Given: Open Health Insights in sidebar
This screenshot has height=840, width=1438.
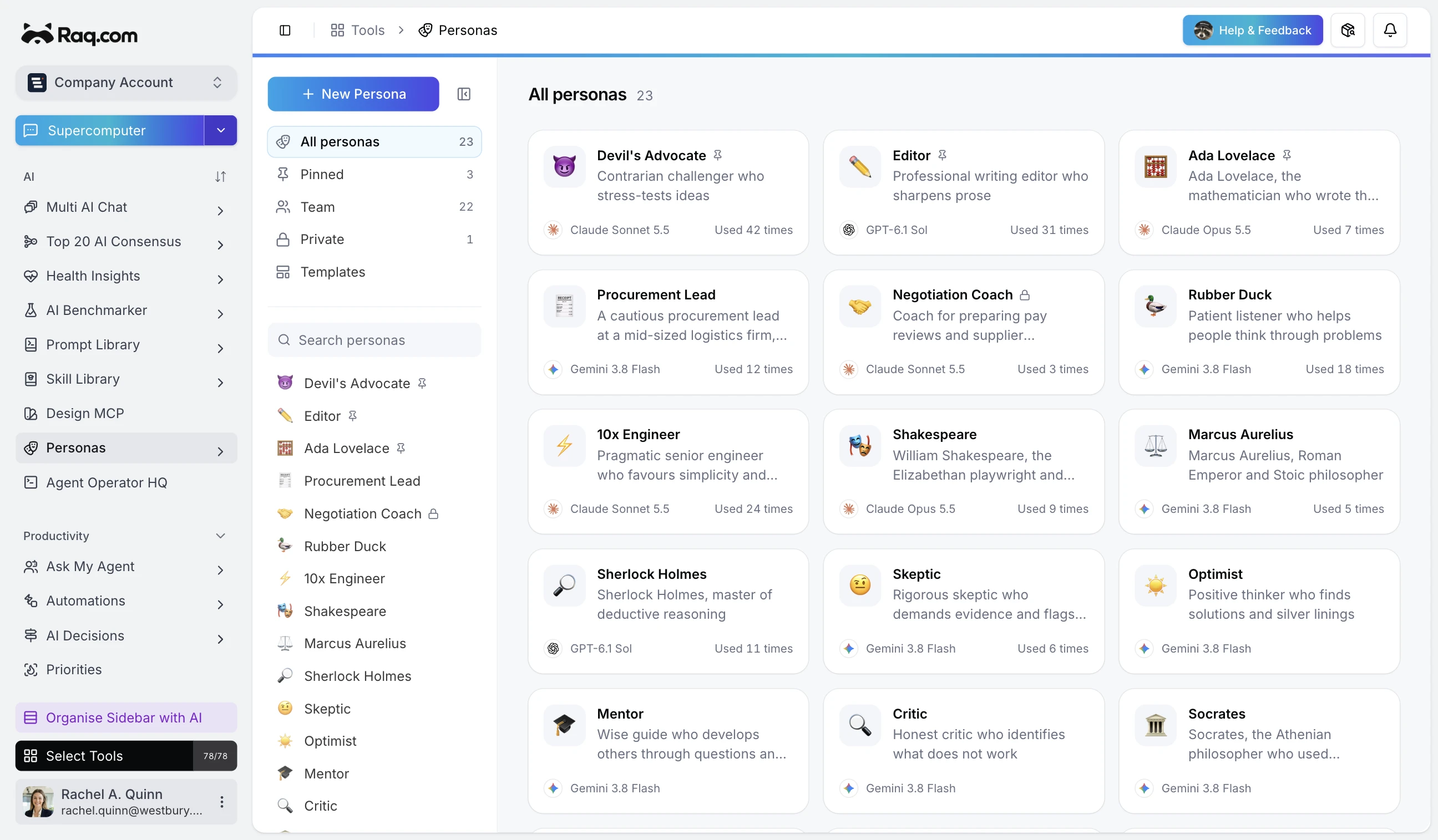Looking at the screenshot, I should [126, 276].
